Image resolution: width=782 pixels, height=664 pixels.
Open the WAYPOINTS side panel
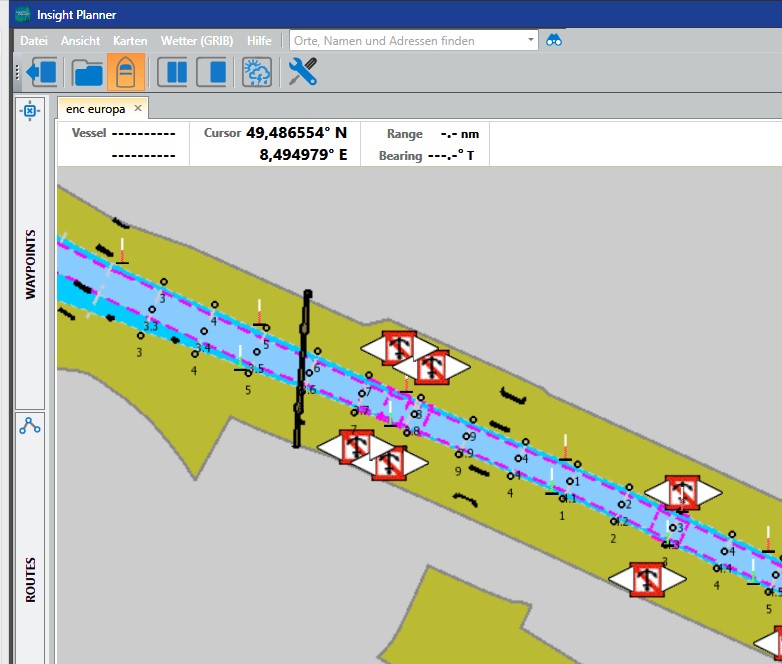pos(30,265)
